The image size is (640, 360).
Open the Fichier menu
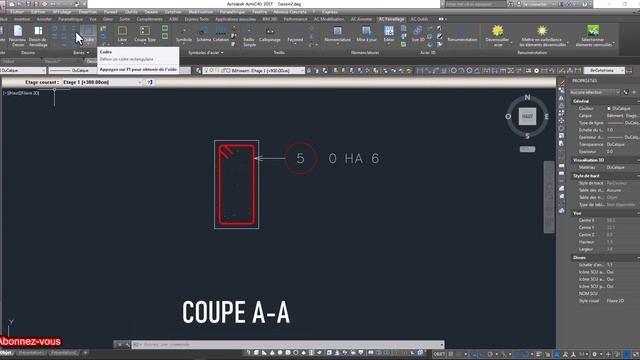[17, 12]
